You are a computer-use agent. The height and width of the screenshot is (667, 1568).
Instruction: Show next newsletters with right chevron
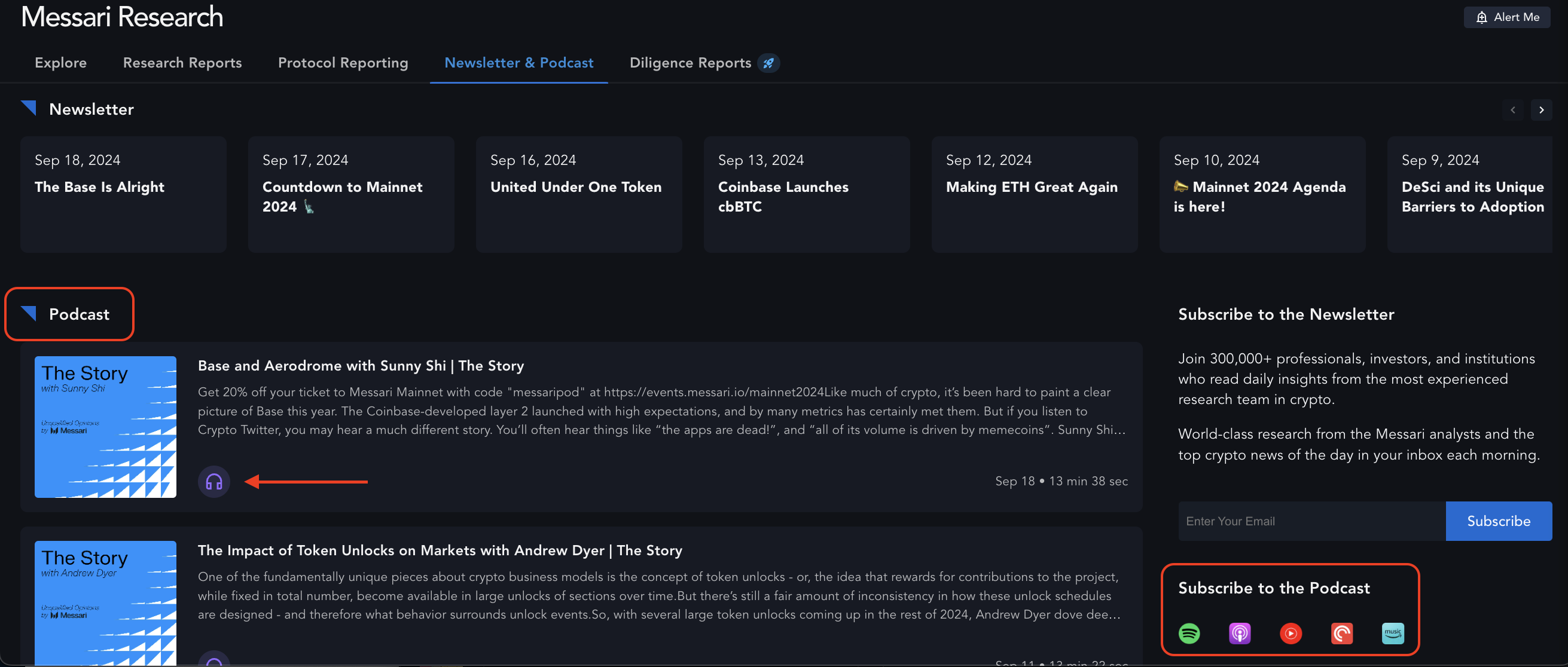(x=1541, y=110)
